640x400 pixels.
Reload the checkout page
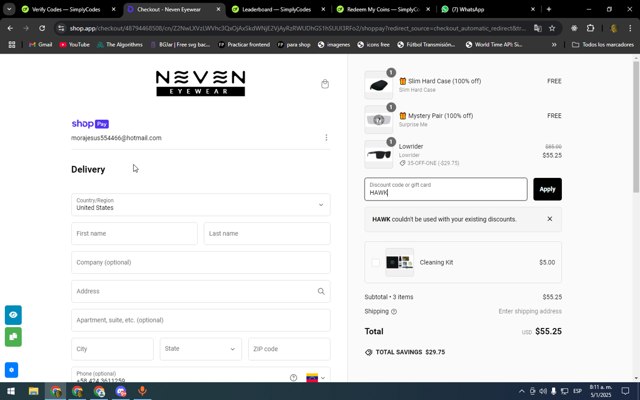42,28
